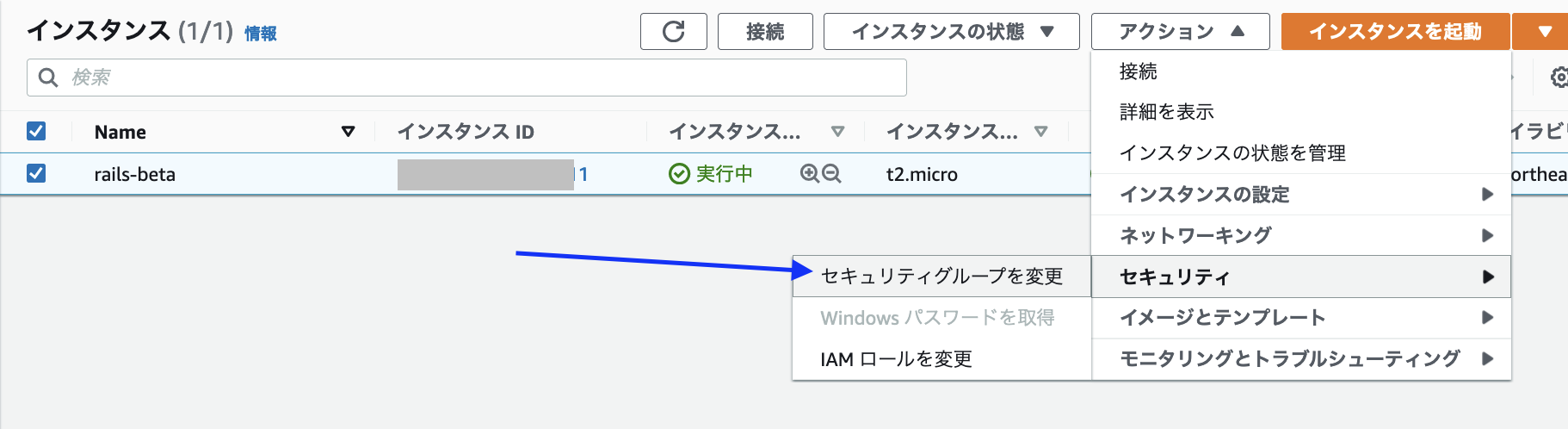Open the インスタンスの状態 dropdown
This screenshot has width=1568, height=429.
tap(951, 32)
